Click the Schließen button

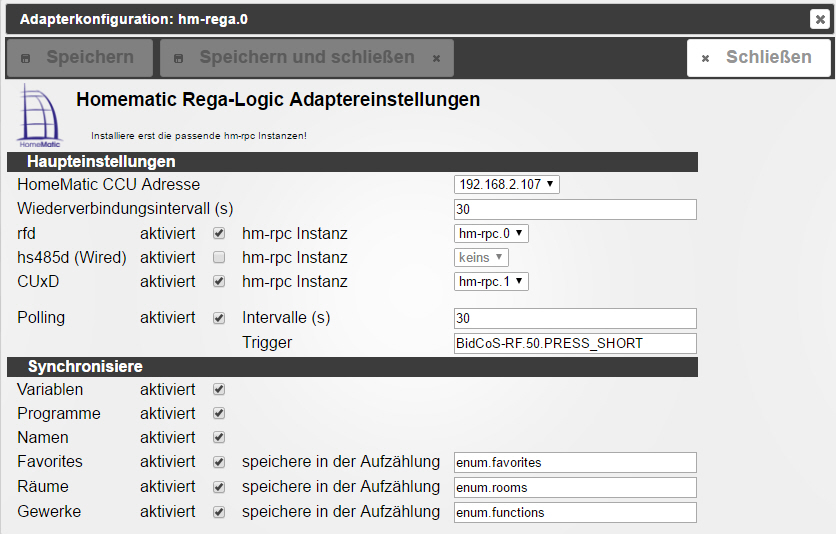(x=759, y=58)
